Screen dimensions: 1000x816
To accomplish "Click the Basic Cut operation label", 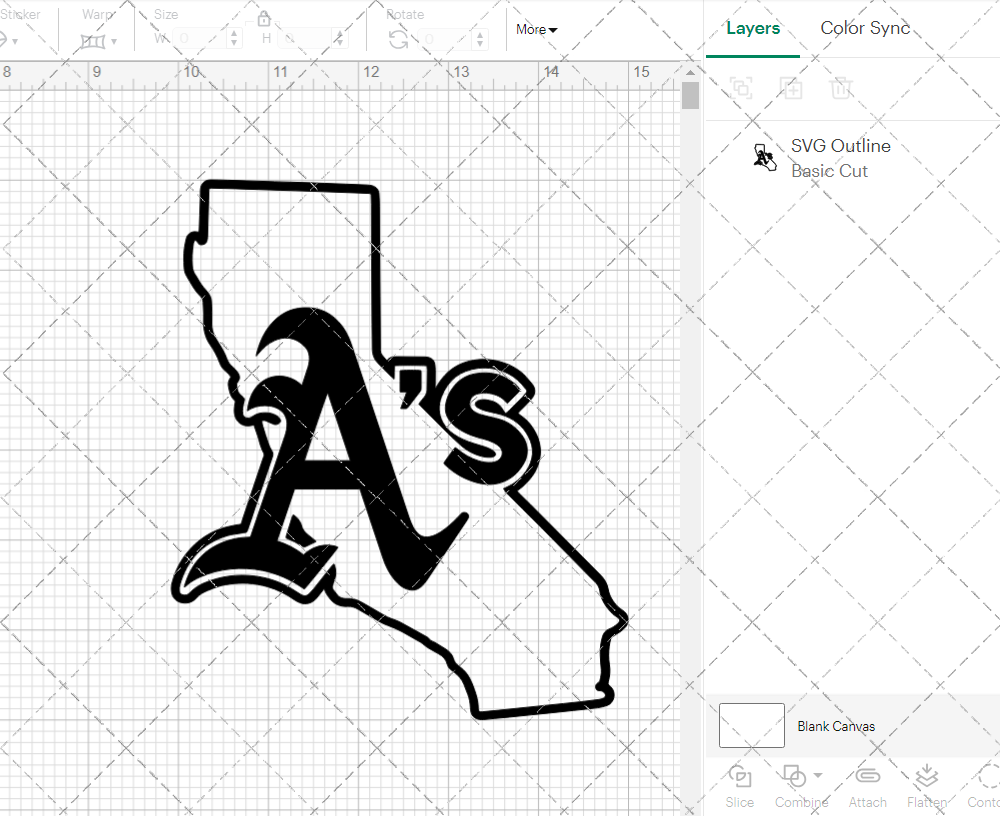I will 829,171.
